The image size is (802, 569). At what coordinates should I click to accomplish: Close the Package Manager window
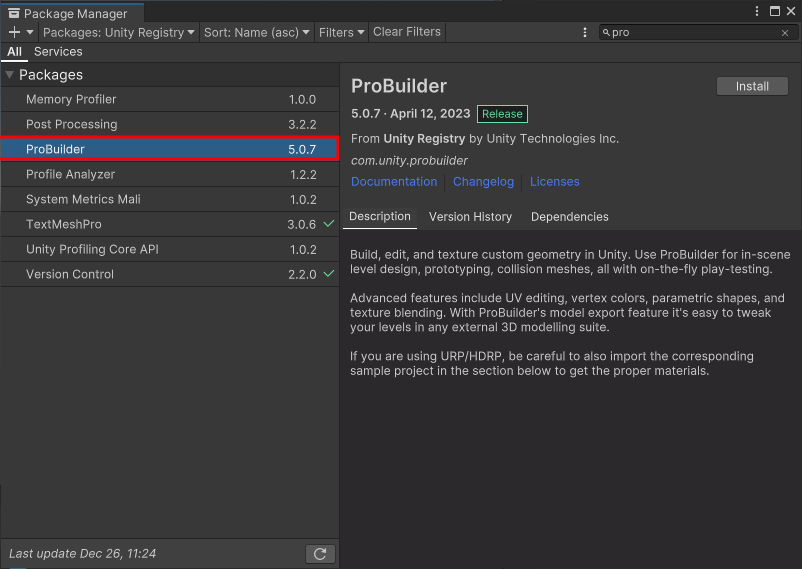click(x=791, y=11)
